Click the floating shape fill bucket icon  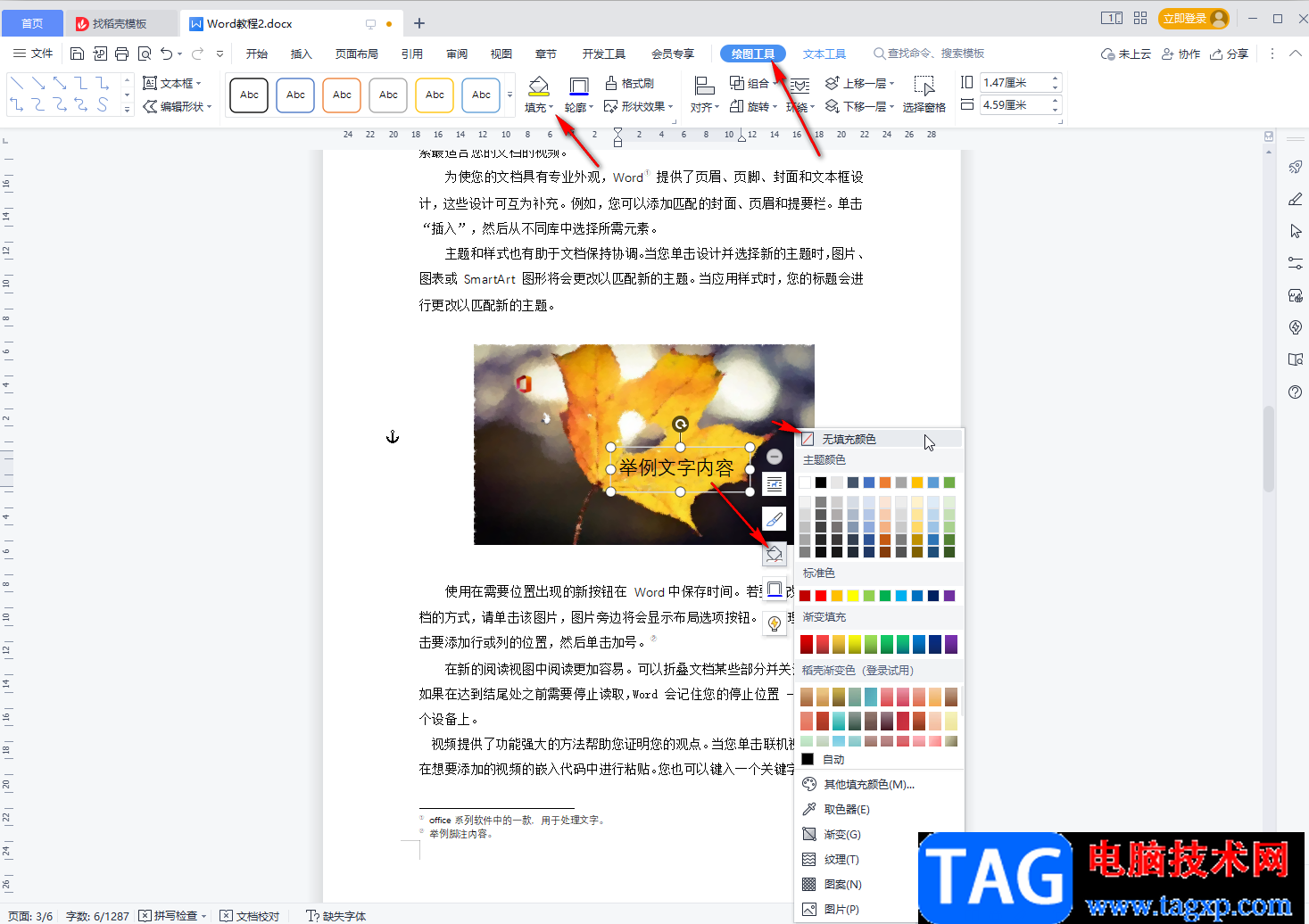(x=775, y=554)
